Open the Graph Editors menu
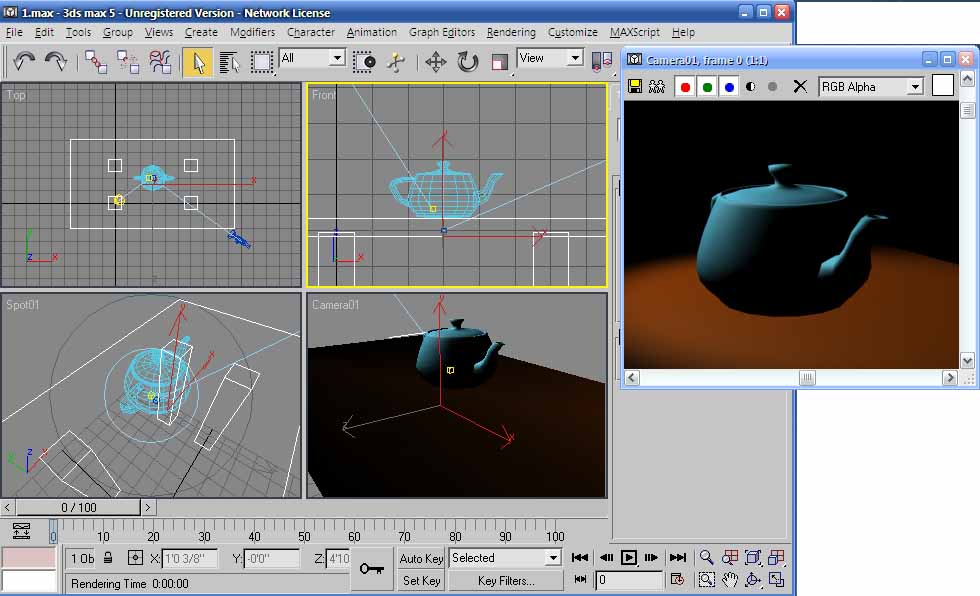 point(442,32)
